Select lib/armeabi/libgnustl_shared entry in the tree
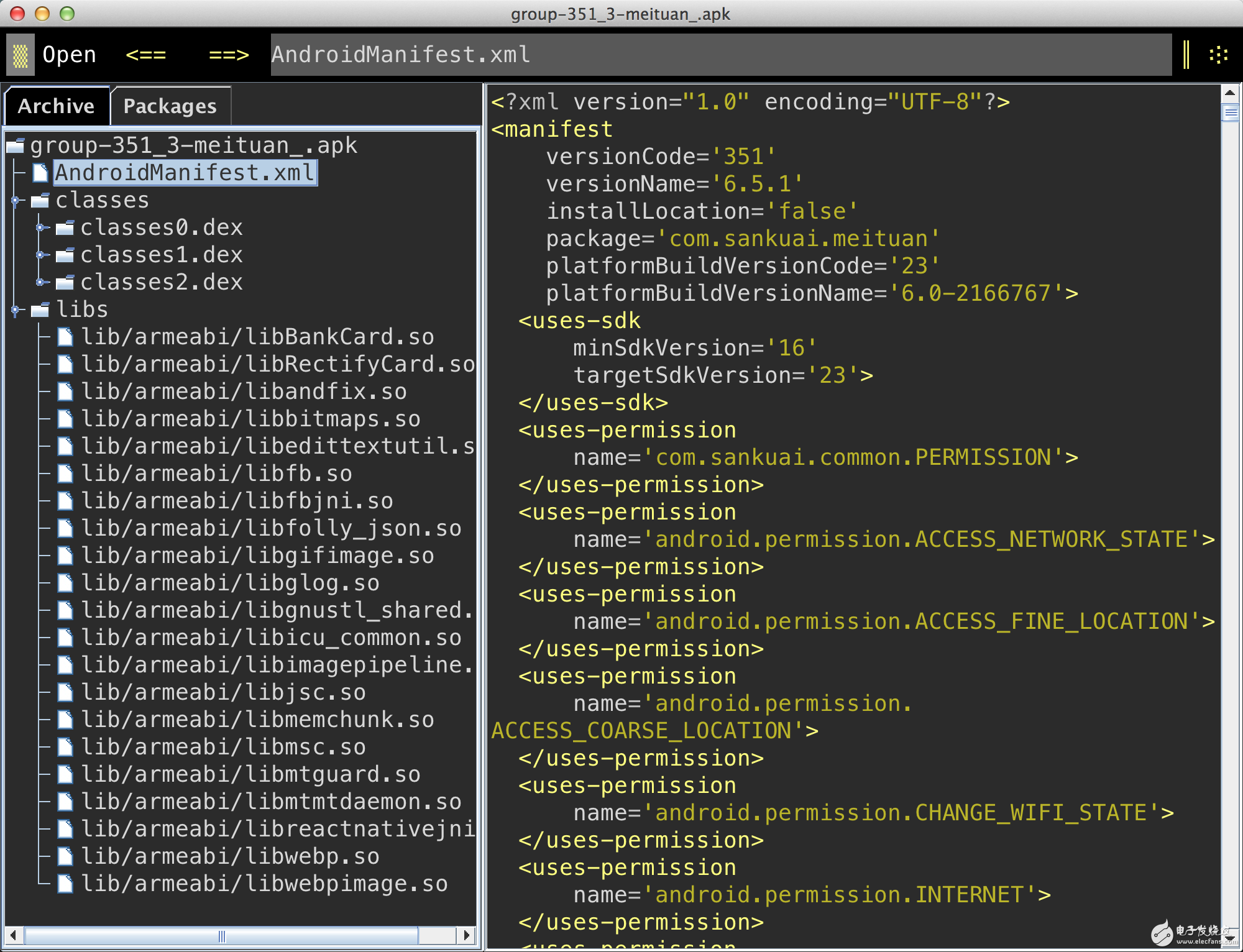This screenshot has width=1243, height=952. pos(278,610)
